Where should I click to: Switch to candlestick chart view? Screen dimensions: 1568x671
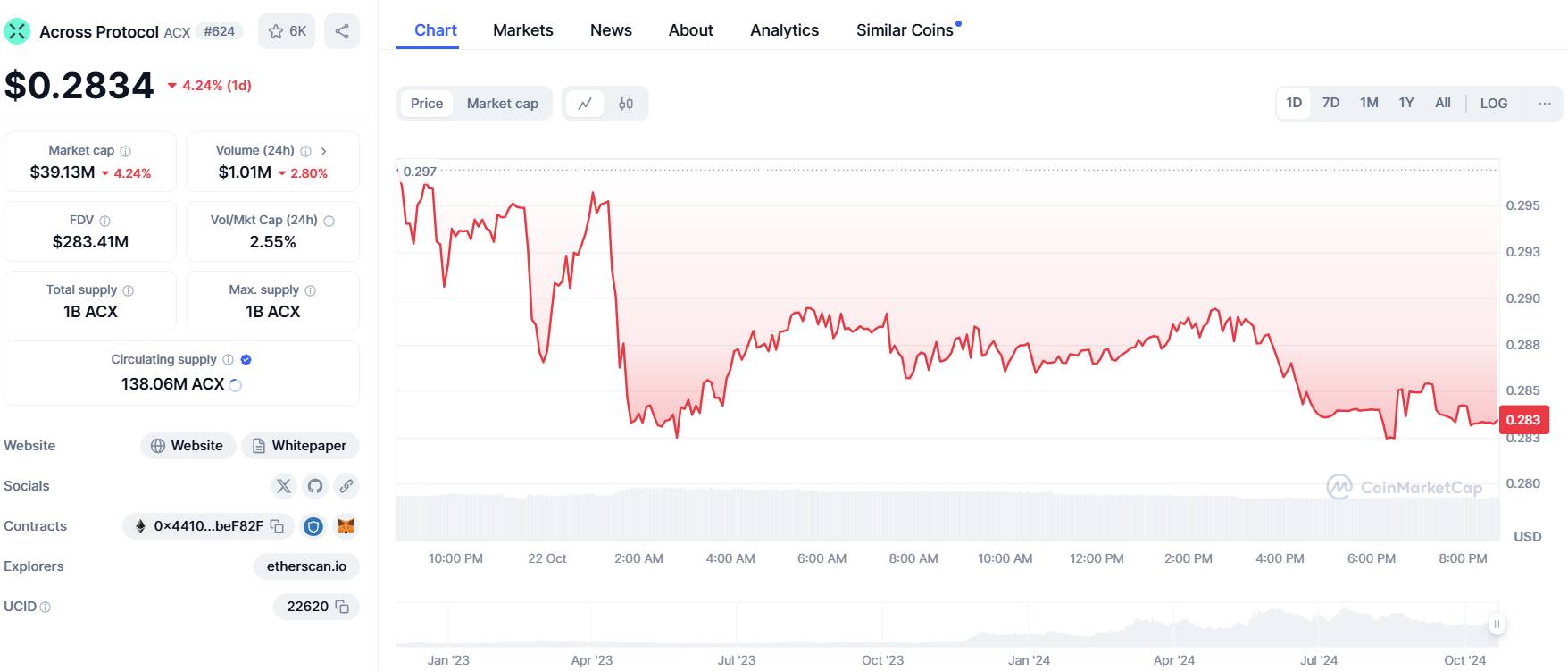pos(626,104)
